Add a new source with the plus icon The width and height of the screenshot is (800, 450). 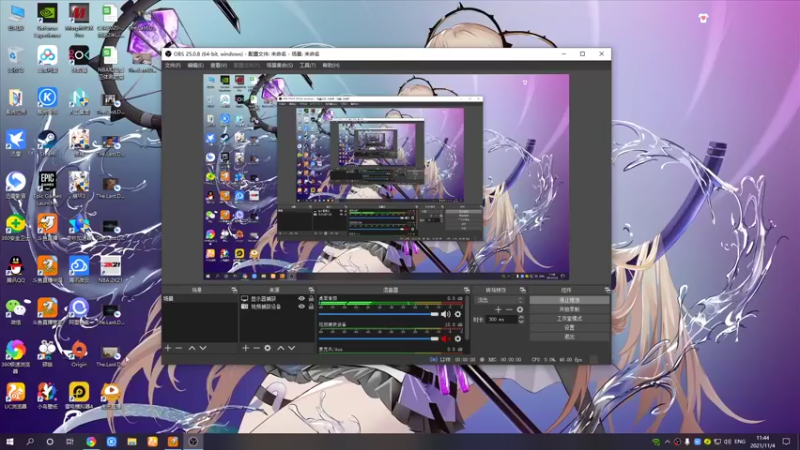[x=245, y=348]
